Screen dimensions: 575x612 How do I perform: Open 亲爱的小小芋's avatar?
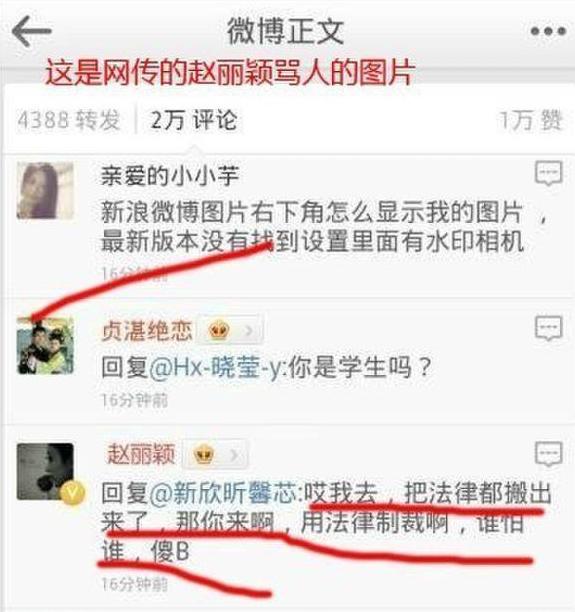tap(45, 190)
